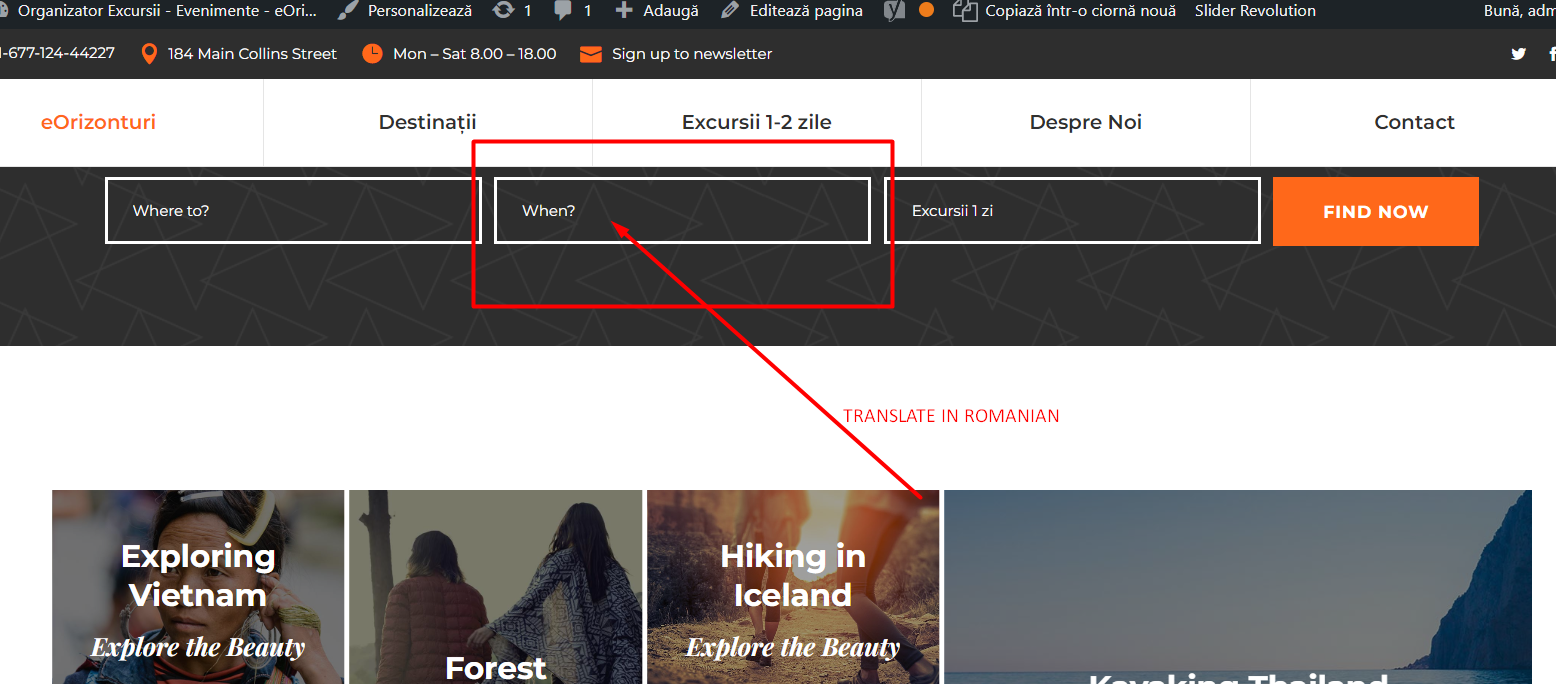Click the copy to draft icon
The image size is (1556, 684).
coord(964,11)
